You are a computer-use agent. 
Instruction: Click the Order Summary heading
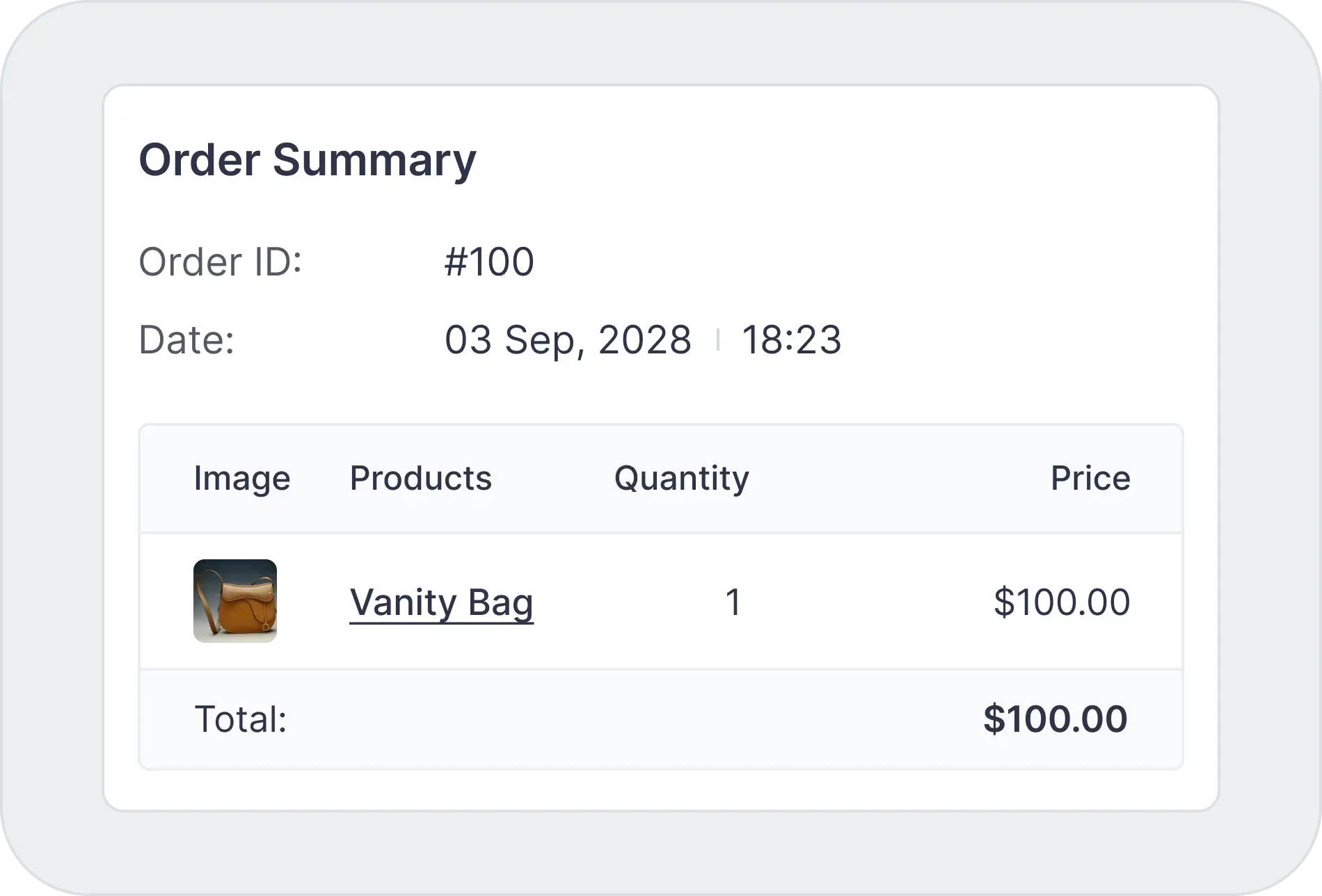(308, 160)
